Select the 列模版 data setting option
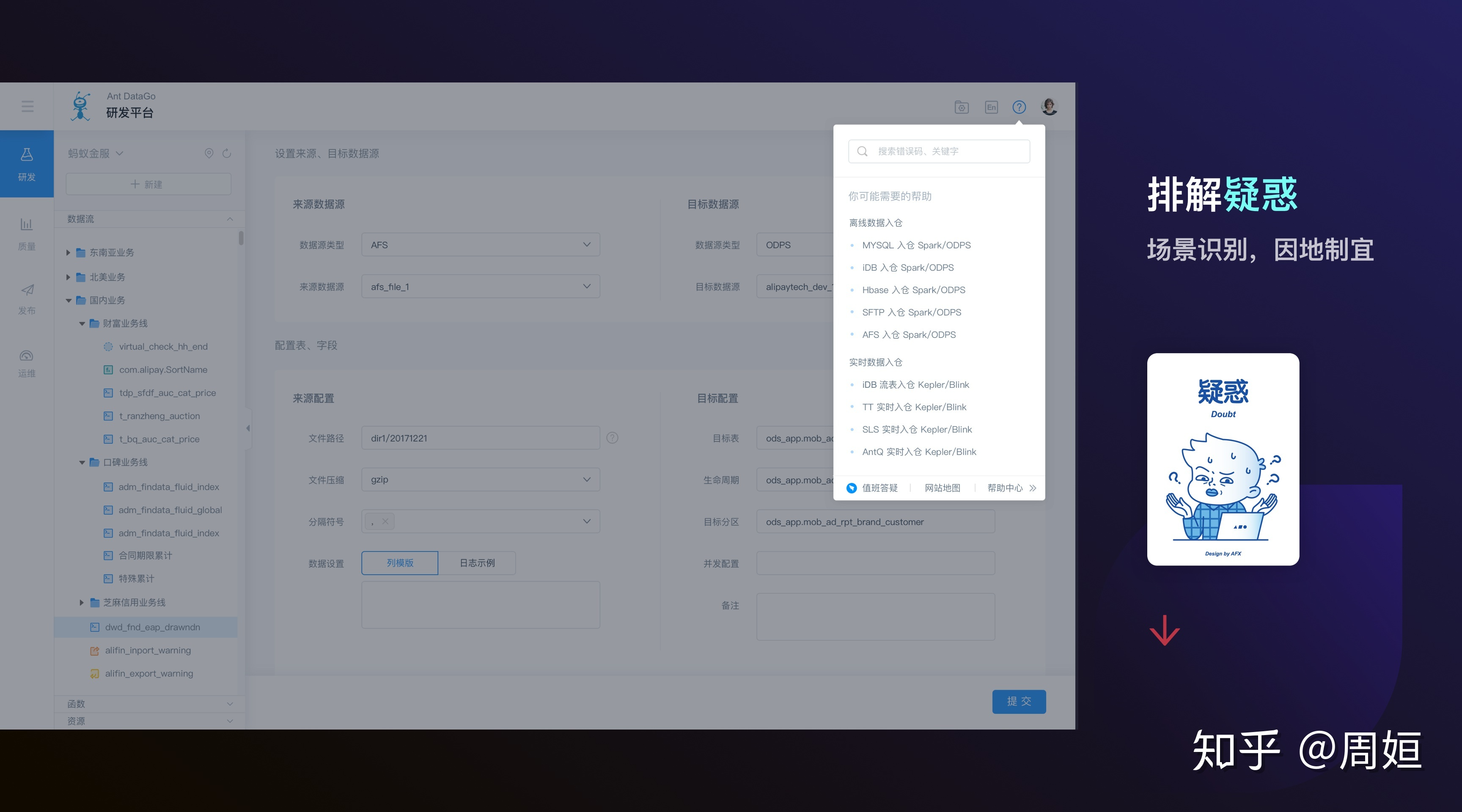 tap(399, 563)
